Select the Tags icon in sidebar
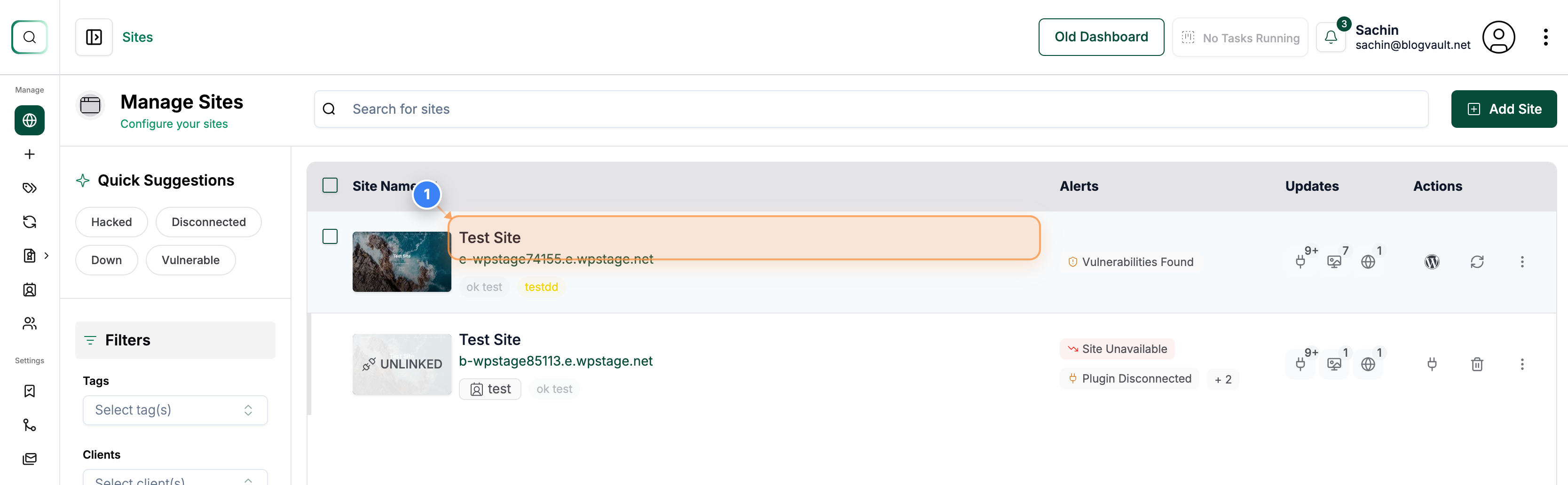This screenshot has width=1568, height=485. click(29, 188)
